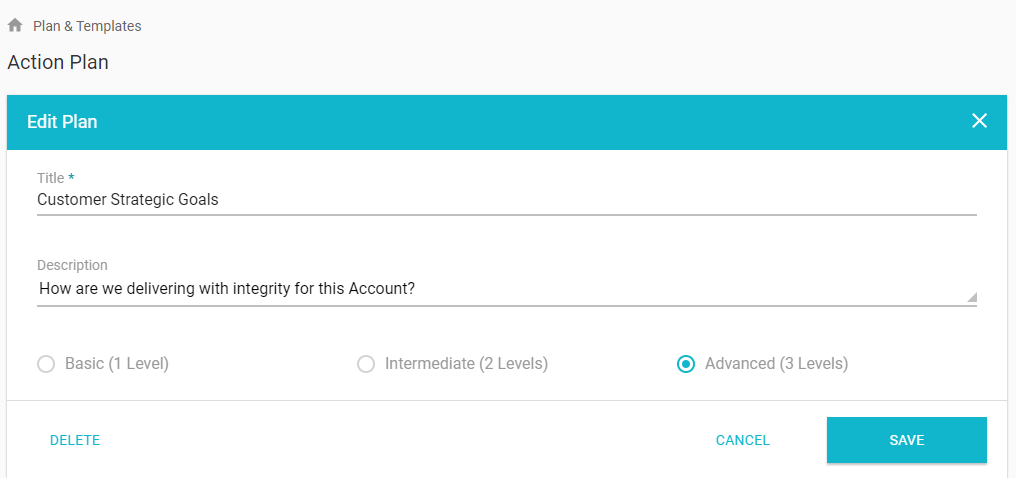Image resolution: width=1016 pixels, height=478 pixels.
Task: Click the "Advanced (3 Levels)" label text
Action: point(776,364)
